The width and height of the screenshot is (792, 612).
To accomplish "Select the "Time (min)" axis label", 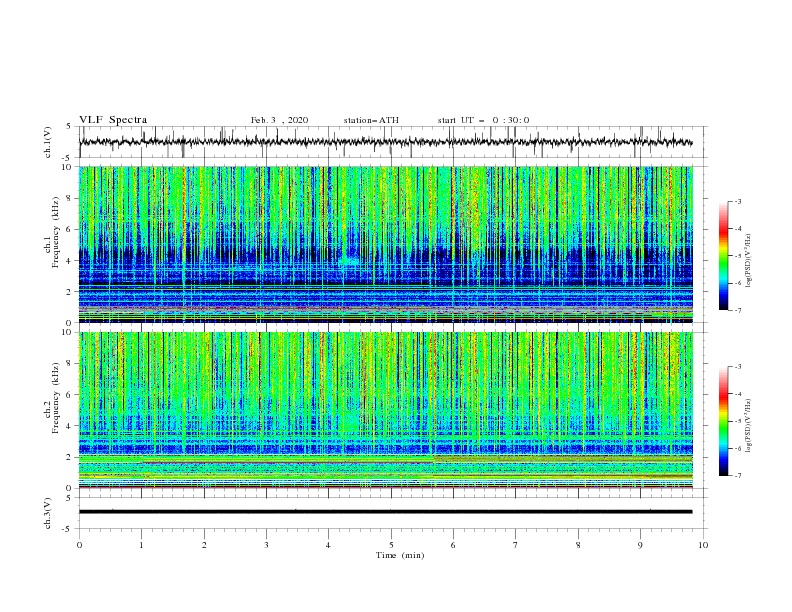I will tap(400, 555).
